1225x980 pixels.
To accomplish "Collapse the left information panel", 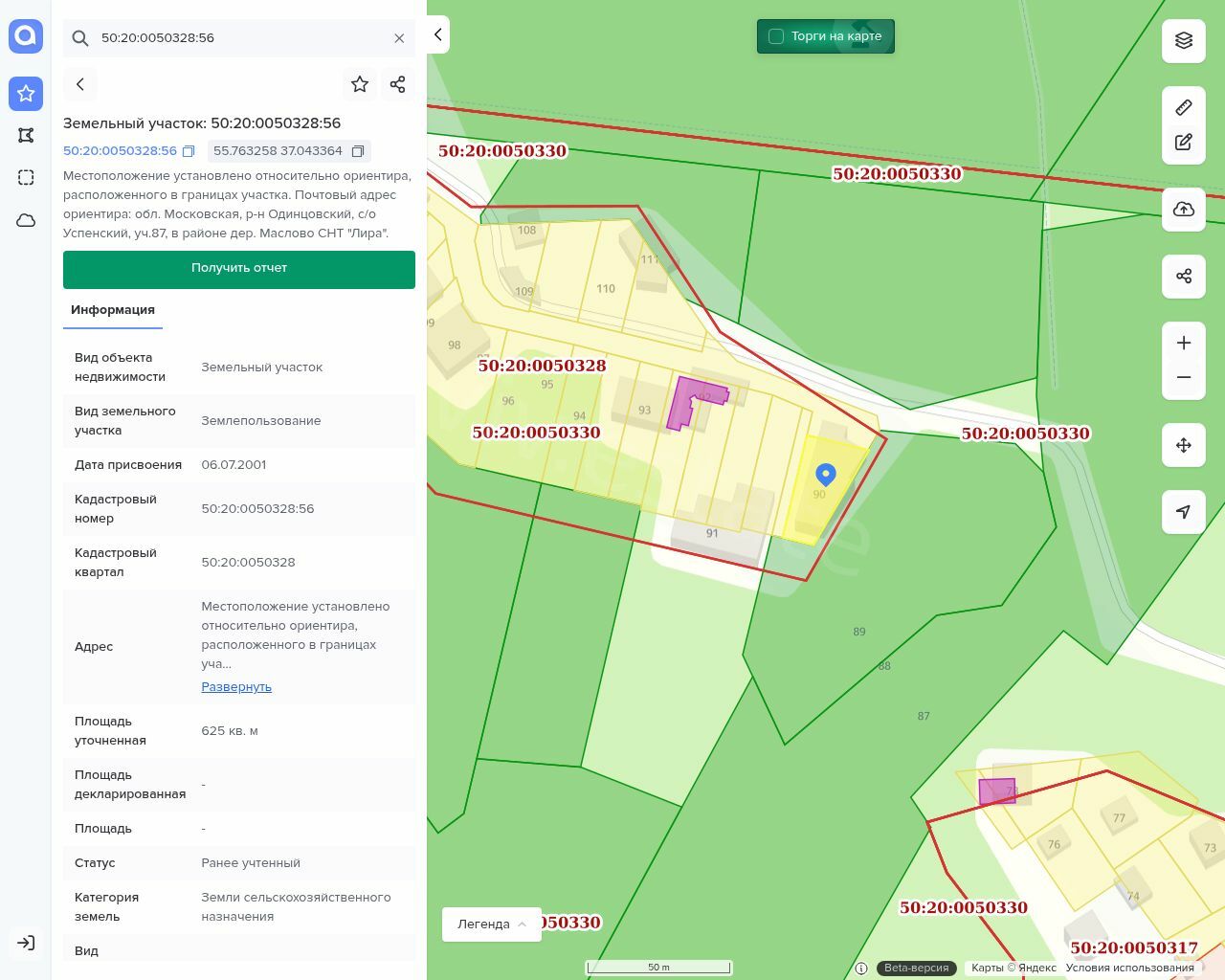I will (x=437, y=34).
